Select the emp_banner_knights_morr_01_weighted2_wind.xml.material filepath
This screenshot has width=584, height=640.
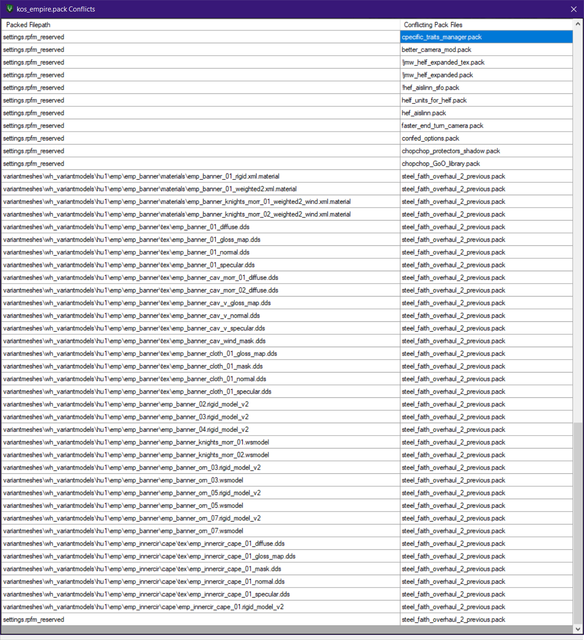point(200,202)
